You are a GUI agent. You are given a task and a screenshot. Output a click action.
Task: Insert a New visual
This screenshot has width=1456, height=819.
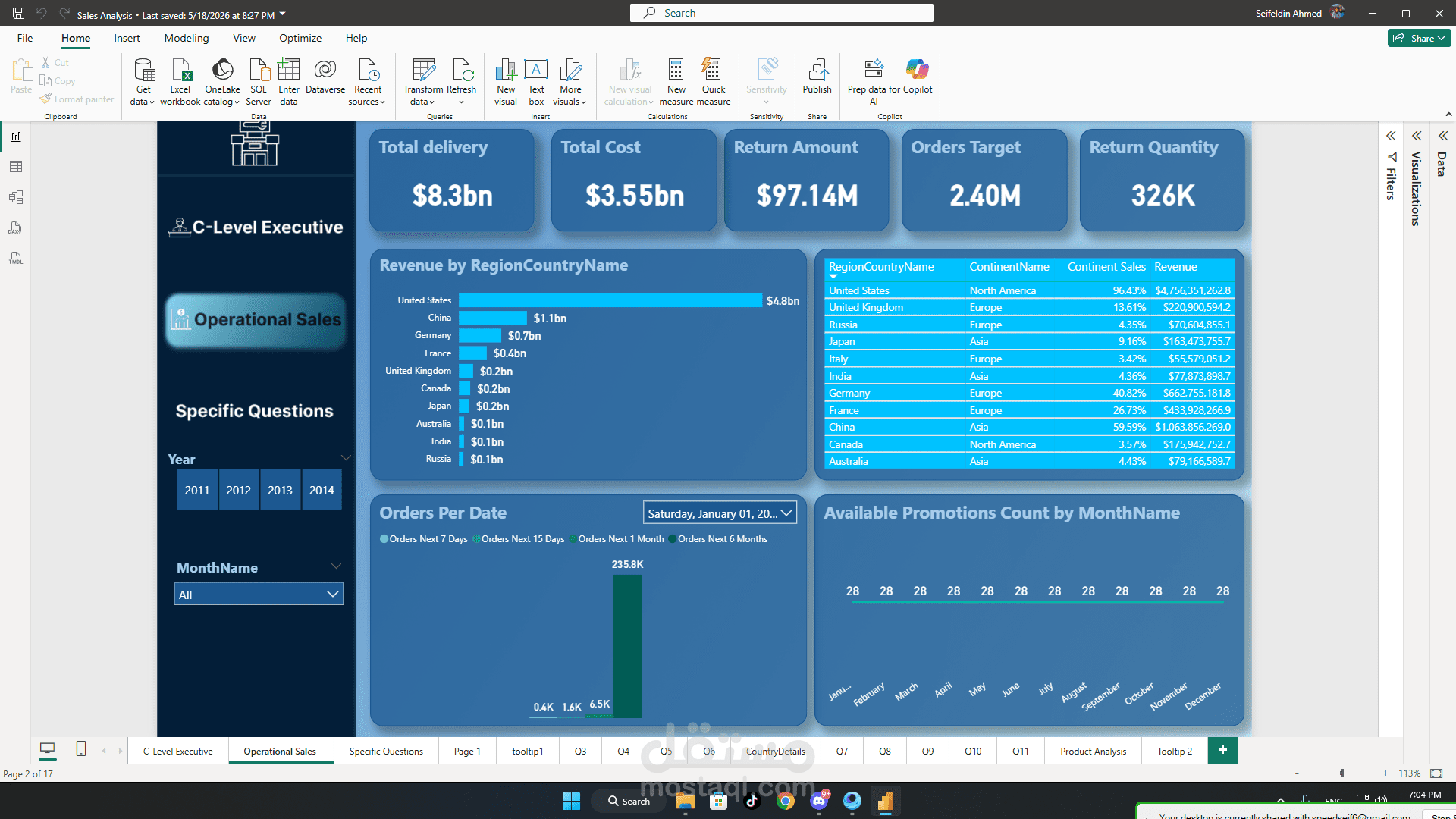pos(506,82)
